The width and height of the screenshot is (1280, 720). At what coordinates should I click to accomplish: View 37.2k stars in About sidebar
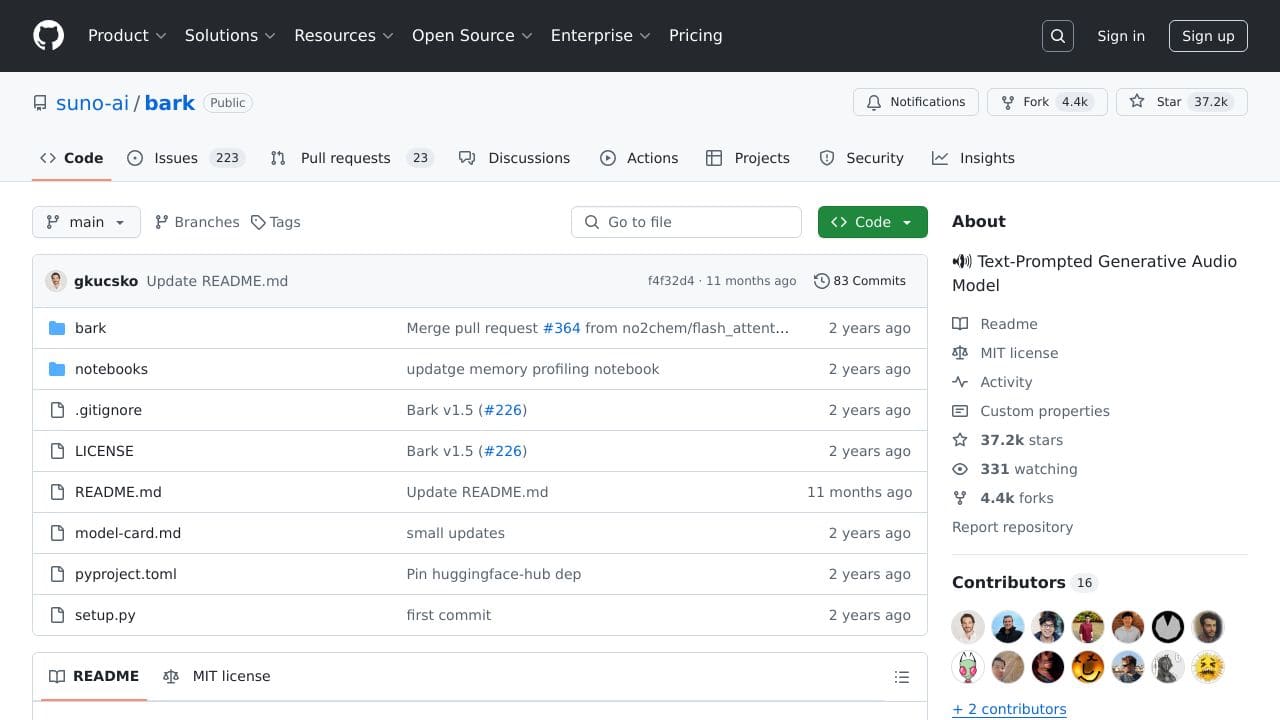click(1008, 440)
